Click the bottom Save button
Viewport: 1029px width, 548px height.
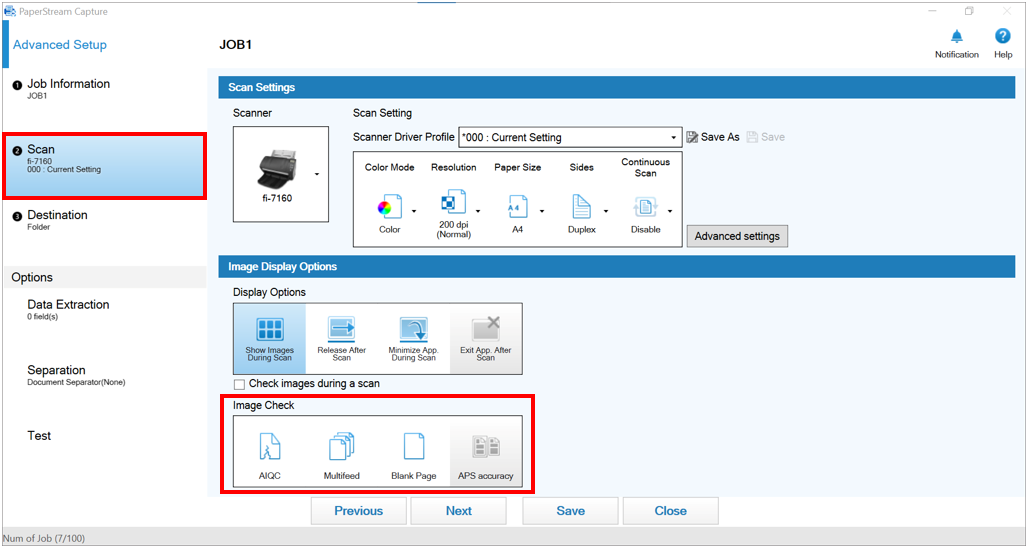click(x=570, y=511)
